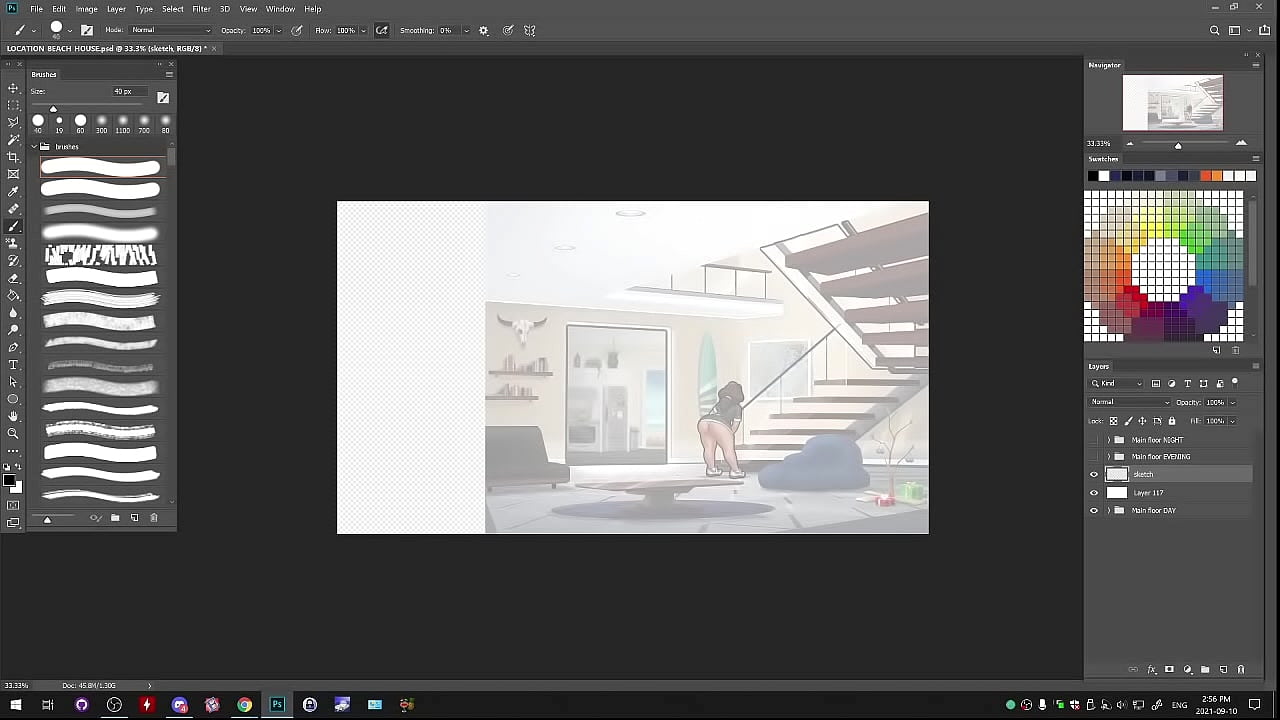Open the brush Mode dropdown

[x=170, y=30]
